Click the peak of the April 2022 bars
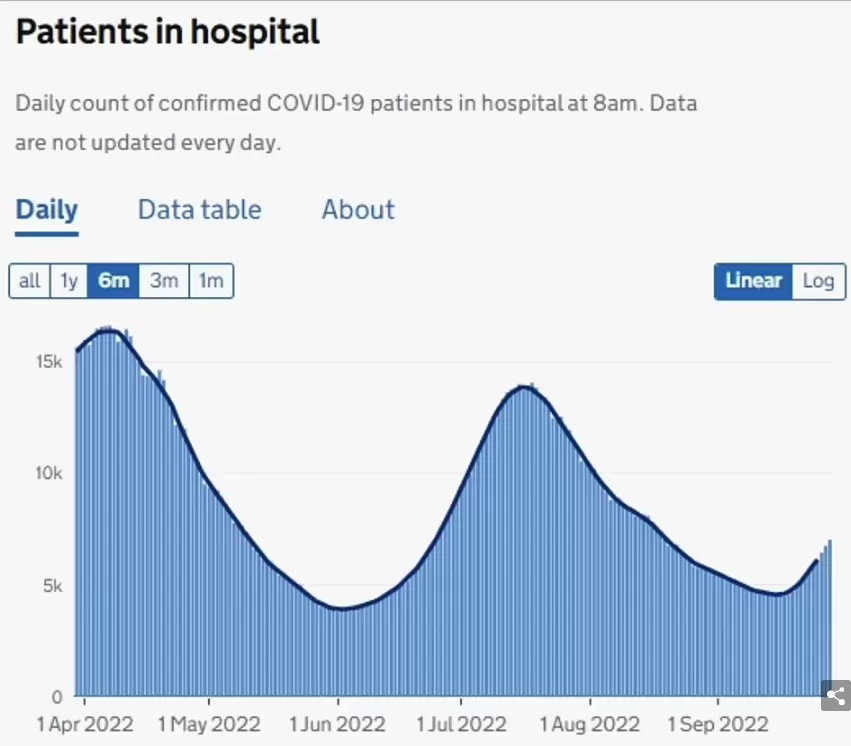851x746 pixels. pos(108,330)
